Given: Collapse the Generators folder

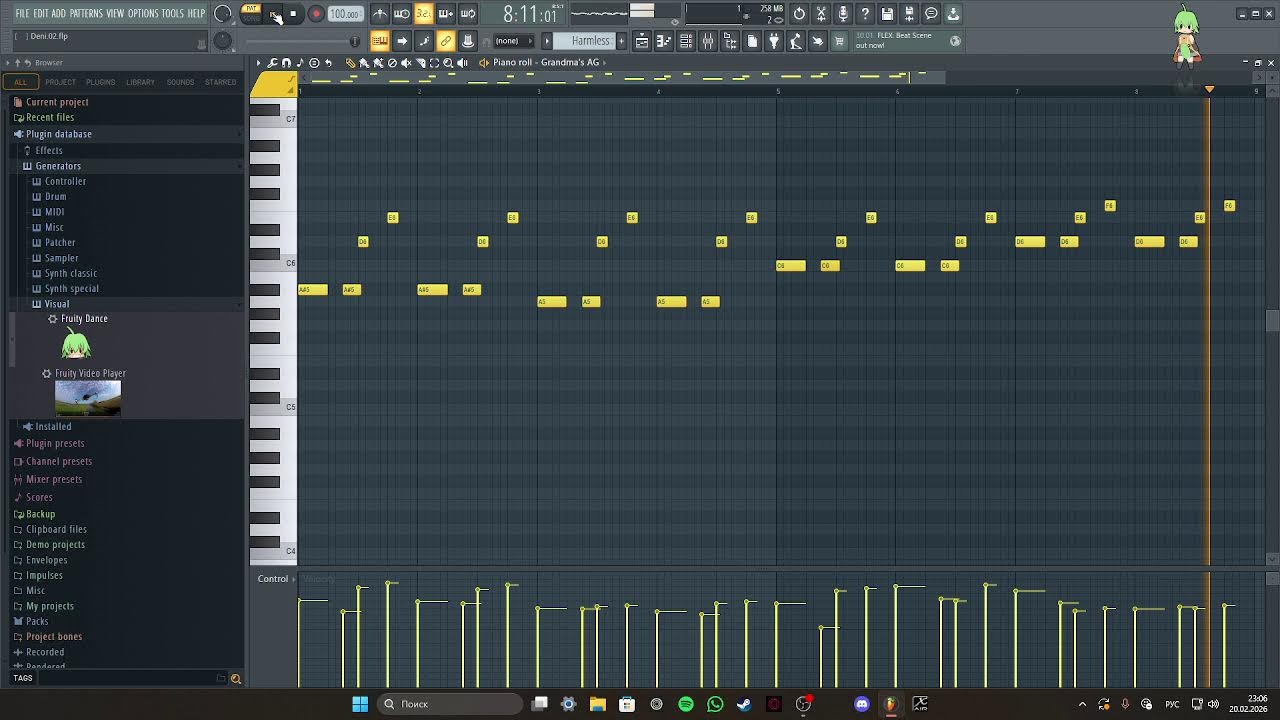Looking at the screenshot, I should [58, 166].
